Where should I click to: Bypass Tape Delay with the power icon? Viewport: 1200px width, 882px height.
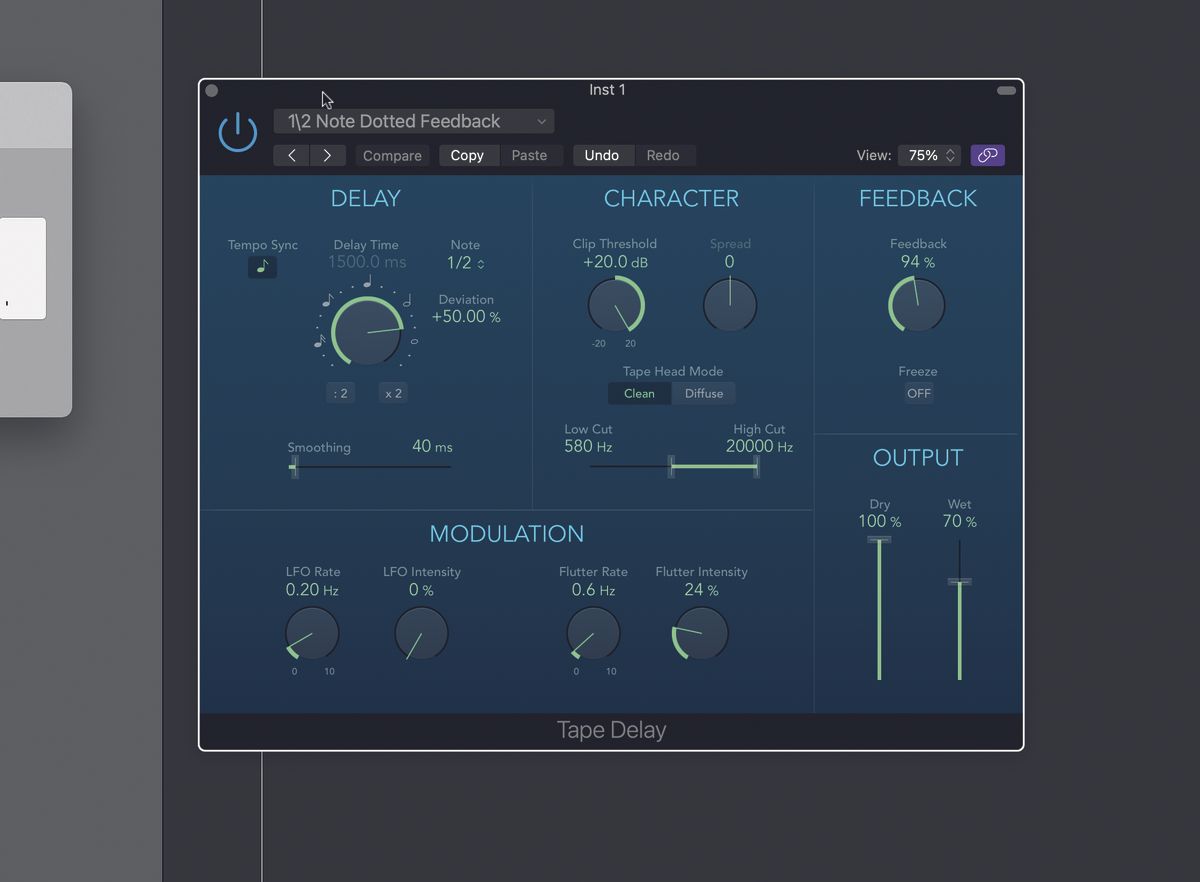(x=238, y=132)
